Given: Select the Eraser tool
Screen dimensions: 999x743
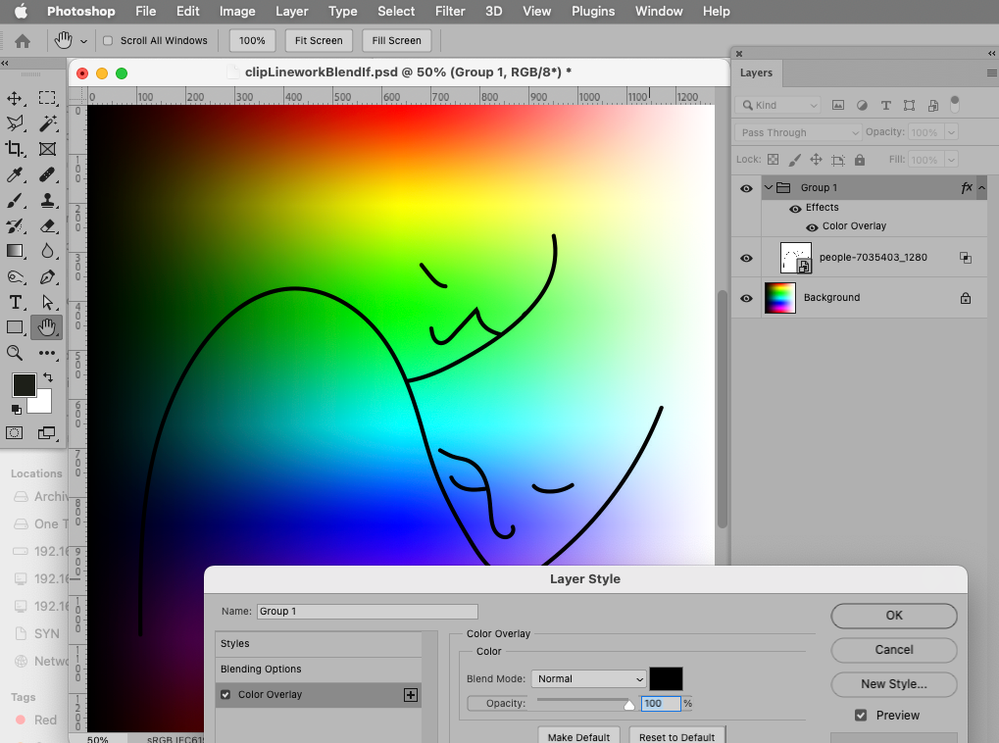Looking at the screenshot, I should (x=47, y=226).
